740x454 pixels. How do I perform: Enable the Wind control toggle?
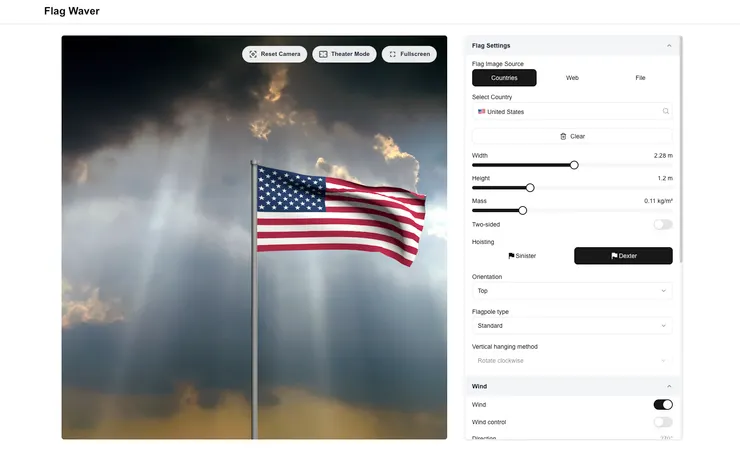[x=663, y=422]
